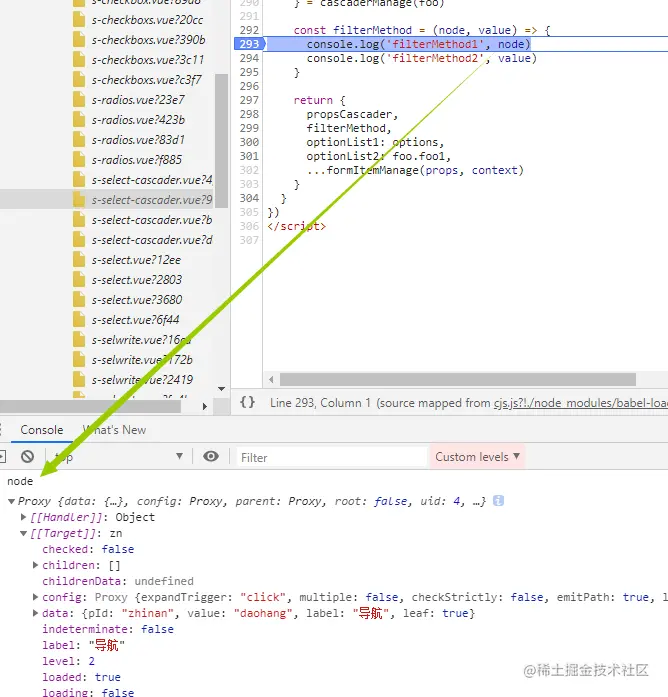Set breakpoint on line number 294
The height and width of the screenshot is (697, 668).
249,58
